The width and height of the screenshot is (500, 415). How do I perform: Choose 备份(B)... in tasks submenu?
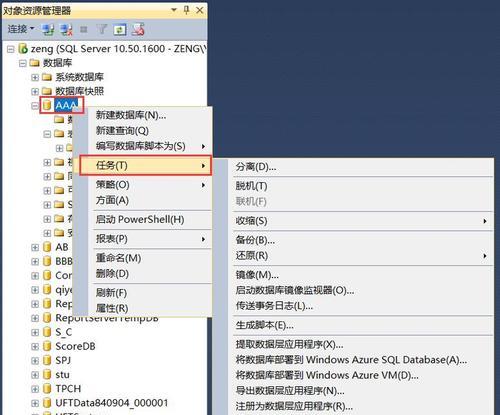coord(255,240)
